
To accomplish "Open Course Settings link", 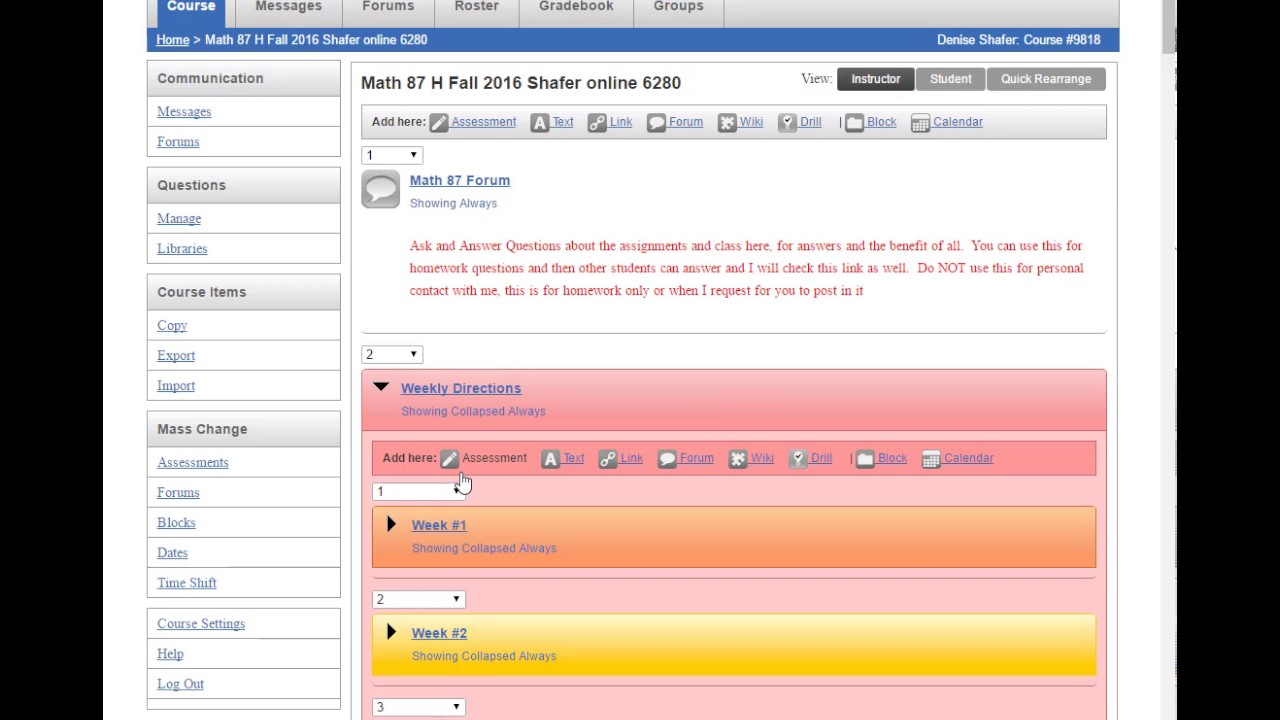I will [x=201, y=624].
